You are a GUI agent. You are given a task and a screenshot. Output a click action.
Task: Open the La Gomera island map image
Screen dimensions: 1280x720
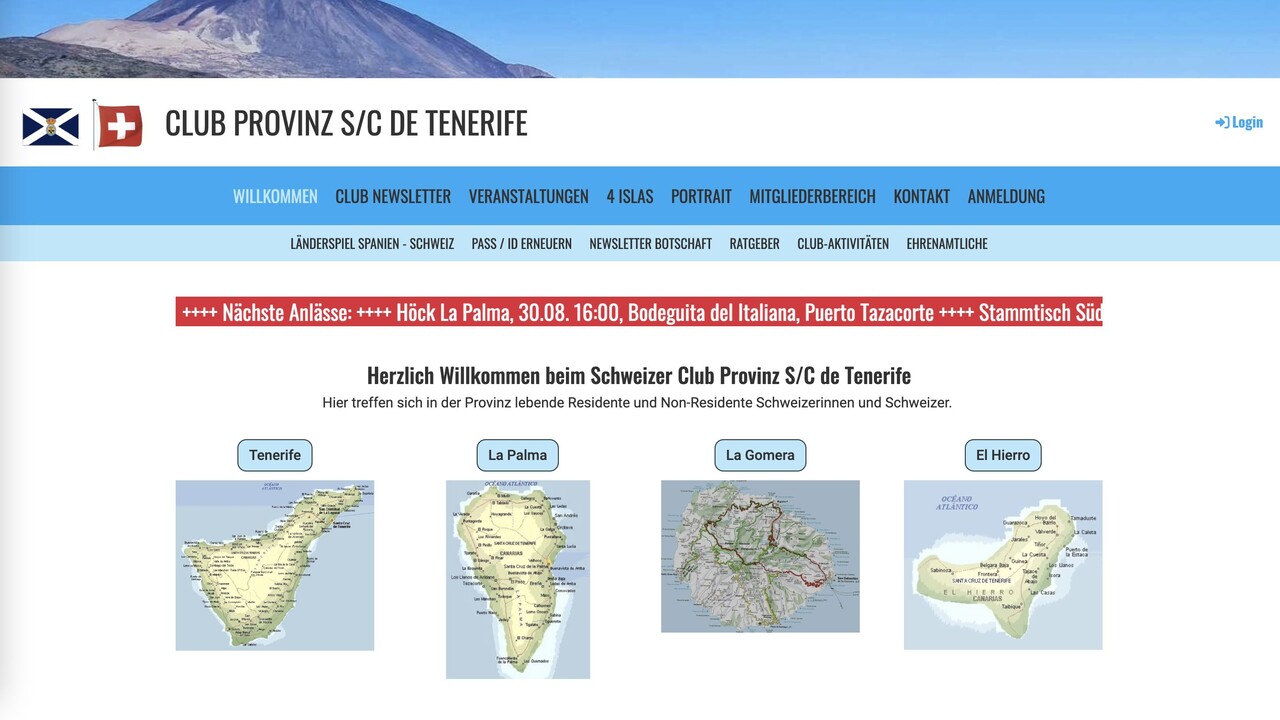[760, 556]
